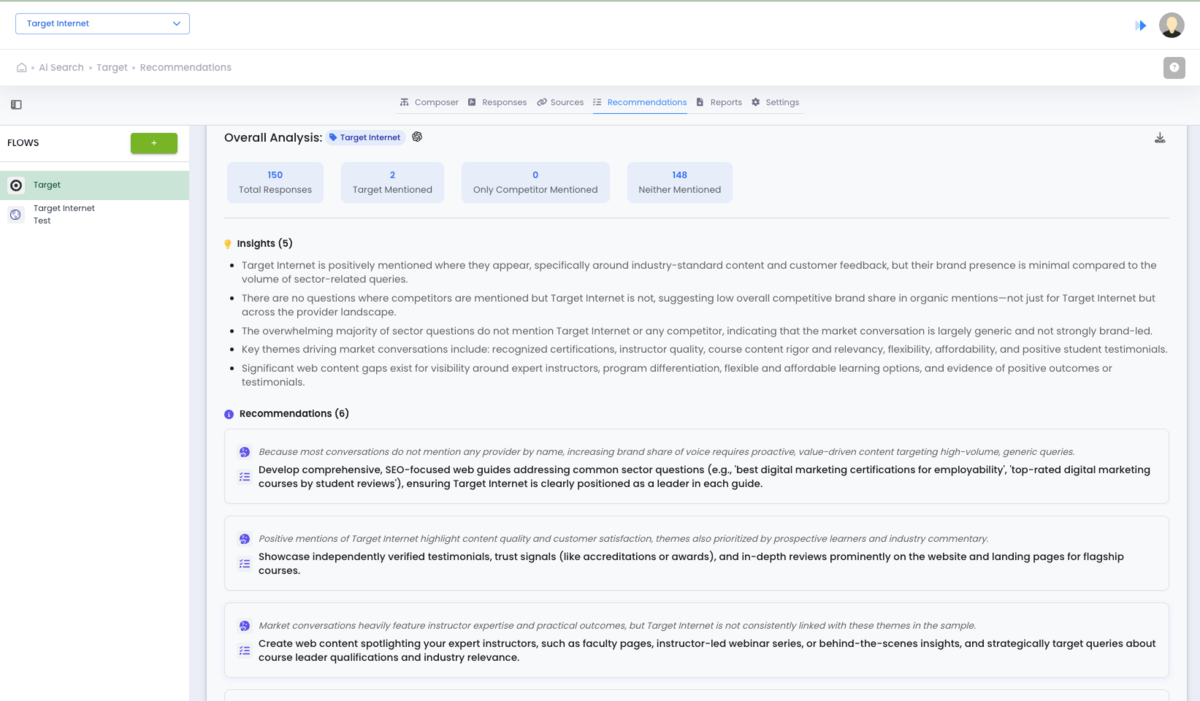Click the Only Competitor Mentioned card
The width and height of the screenshot is (1200, 701).
pyautogui.click(x=535, y=182)
